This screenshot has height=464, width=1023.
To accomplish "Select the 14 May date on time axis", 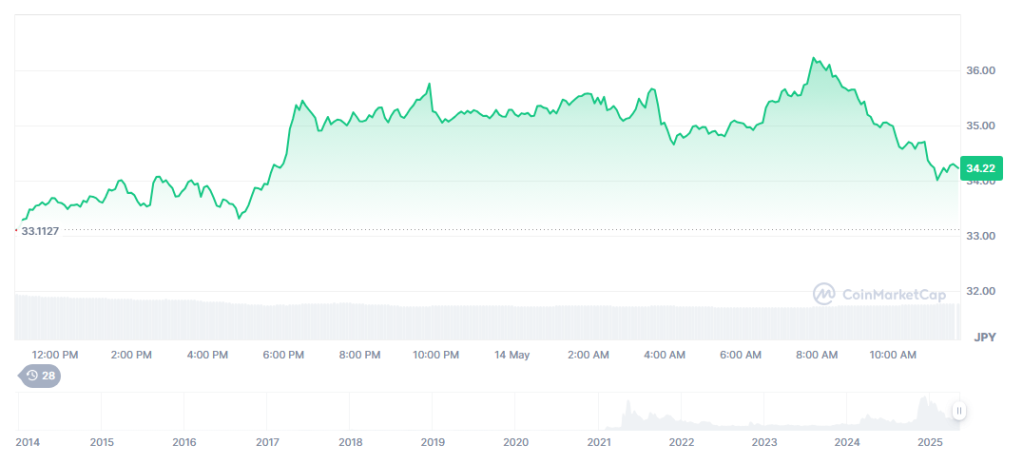I will (x=511, y=355).
